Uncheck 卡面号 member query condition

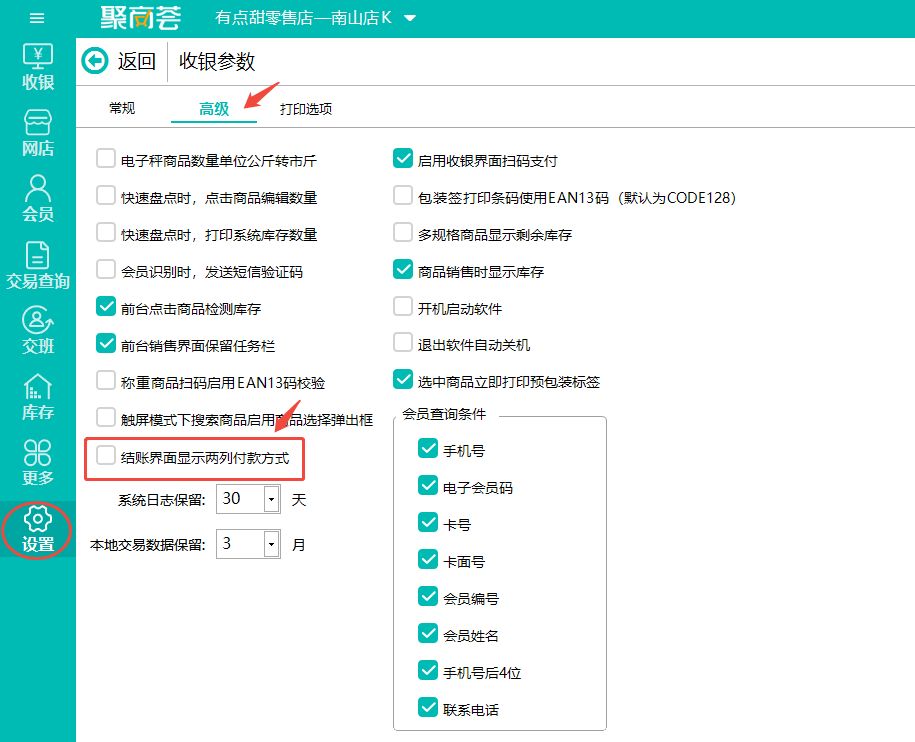428,560
